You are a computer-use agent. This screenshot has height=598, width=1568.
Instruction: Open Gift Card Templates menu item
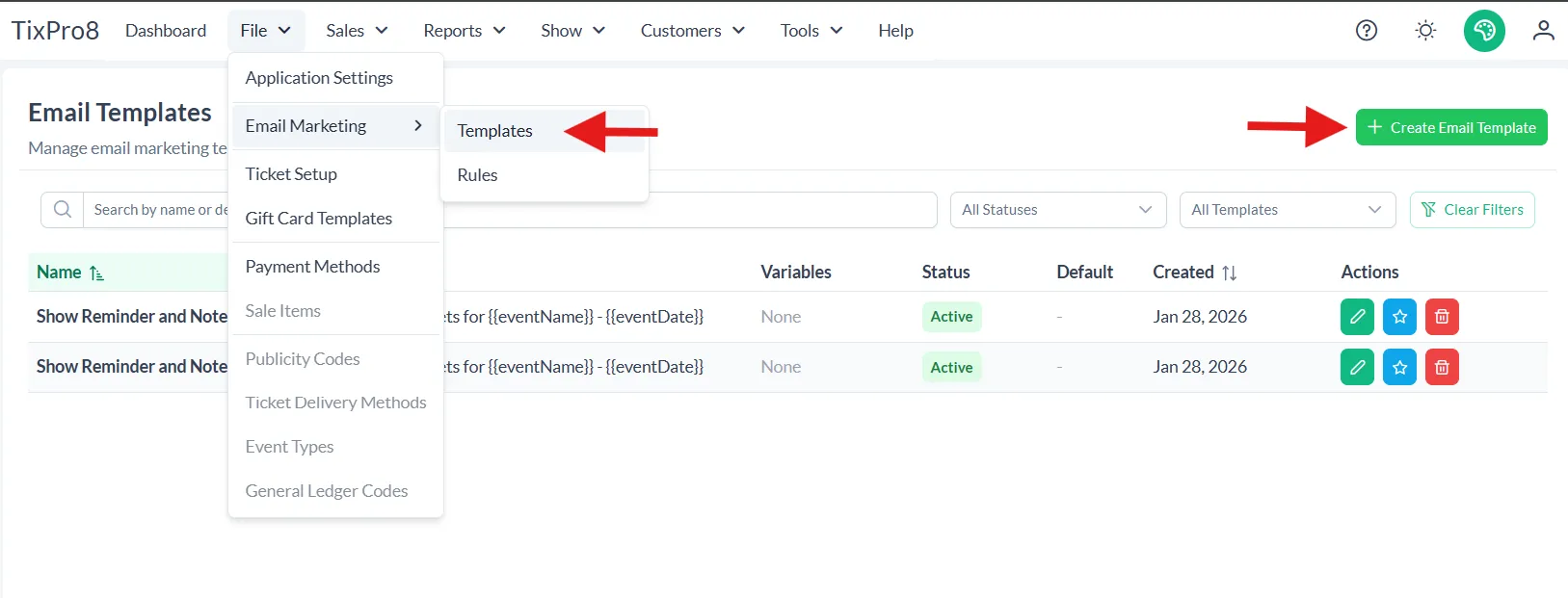335,219
